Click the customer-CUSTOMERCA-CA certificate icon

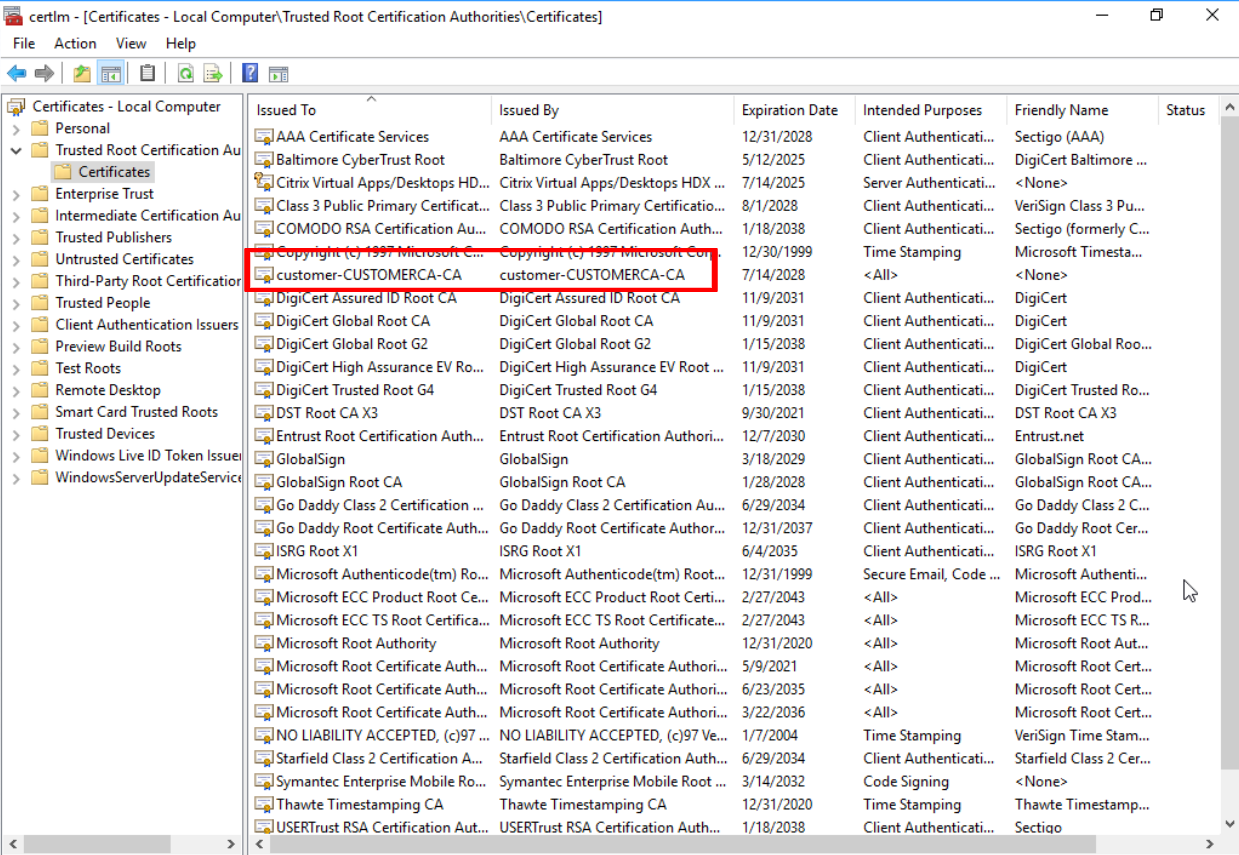(x=264, y=275)
